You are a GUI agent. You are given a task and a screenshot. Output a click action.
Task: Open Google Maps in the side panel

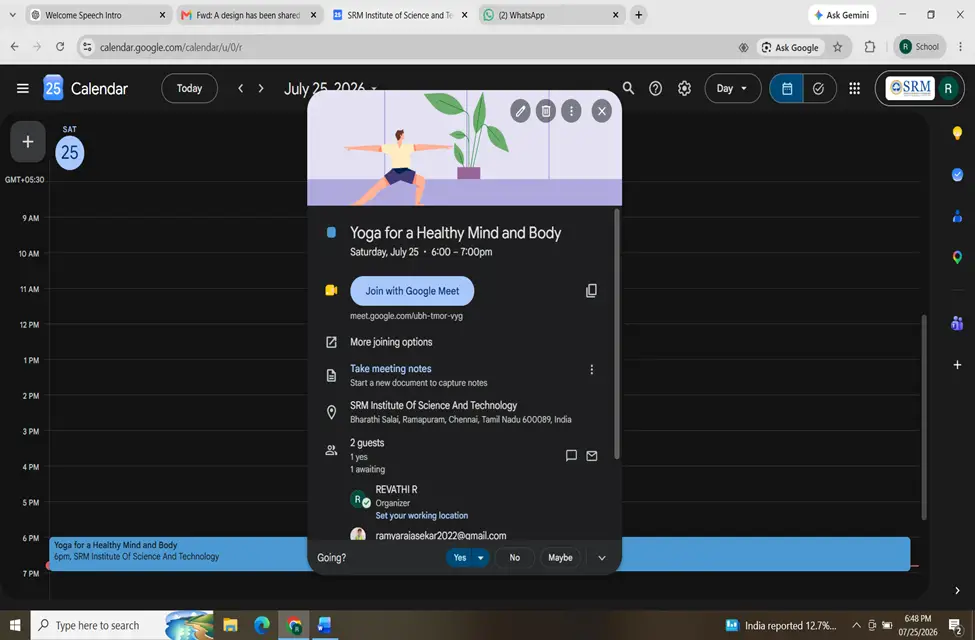[957, 257]
